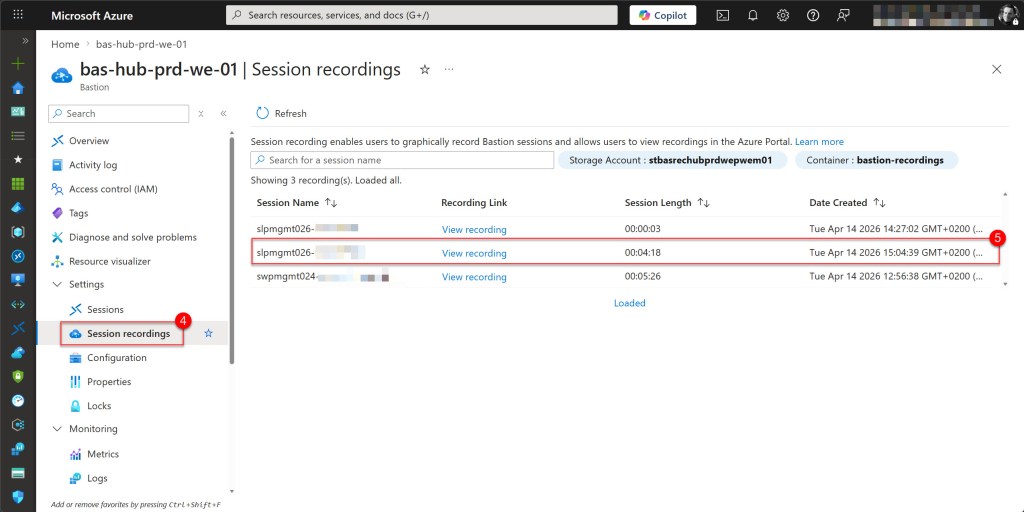
Task: Select Access control (IAM) menu item
Action: click(x=112, y=189)
